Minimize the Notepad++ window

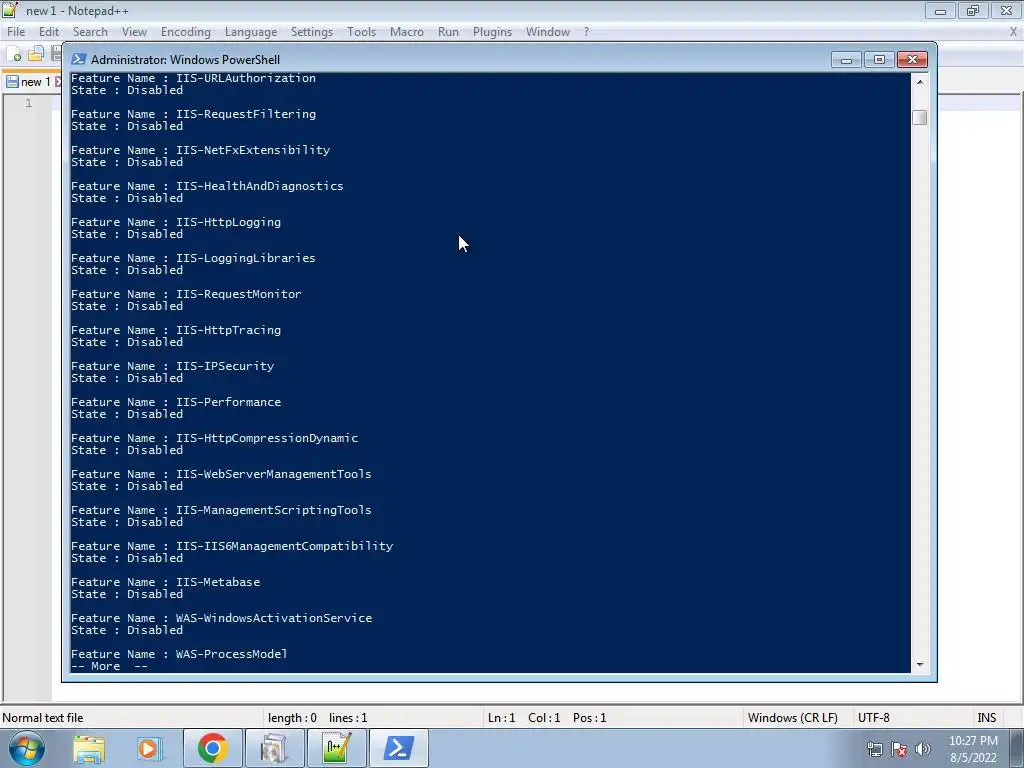click(940, 10)
